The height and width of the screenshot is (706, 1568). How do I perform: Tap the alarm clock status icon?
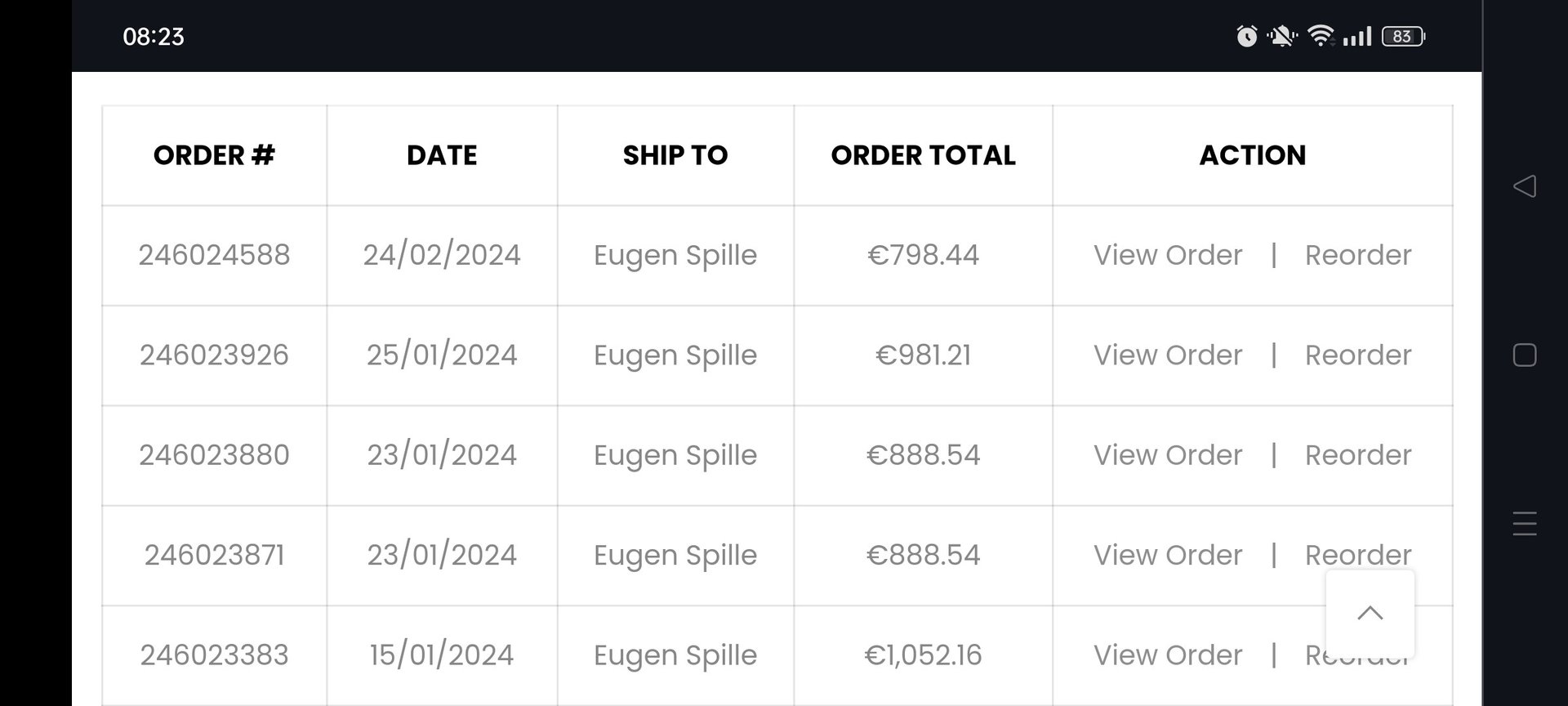coord(1246,36)
